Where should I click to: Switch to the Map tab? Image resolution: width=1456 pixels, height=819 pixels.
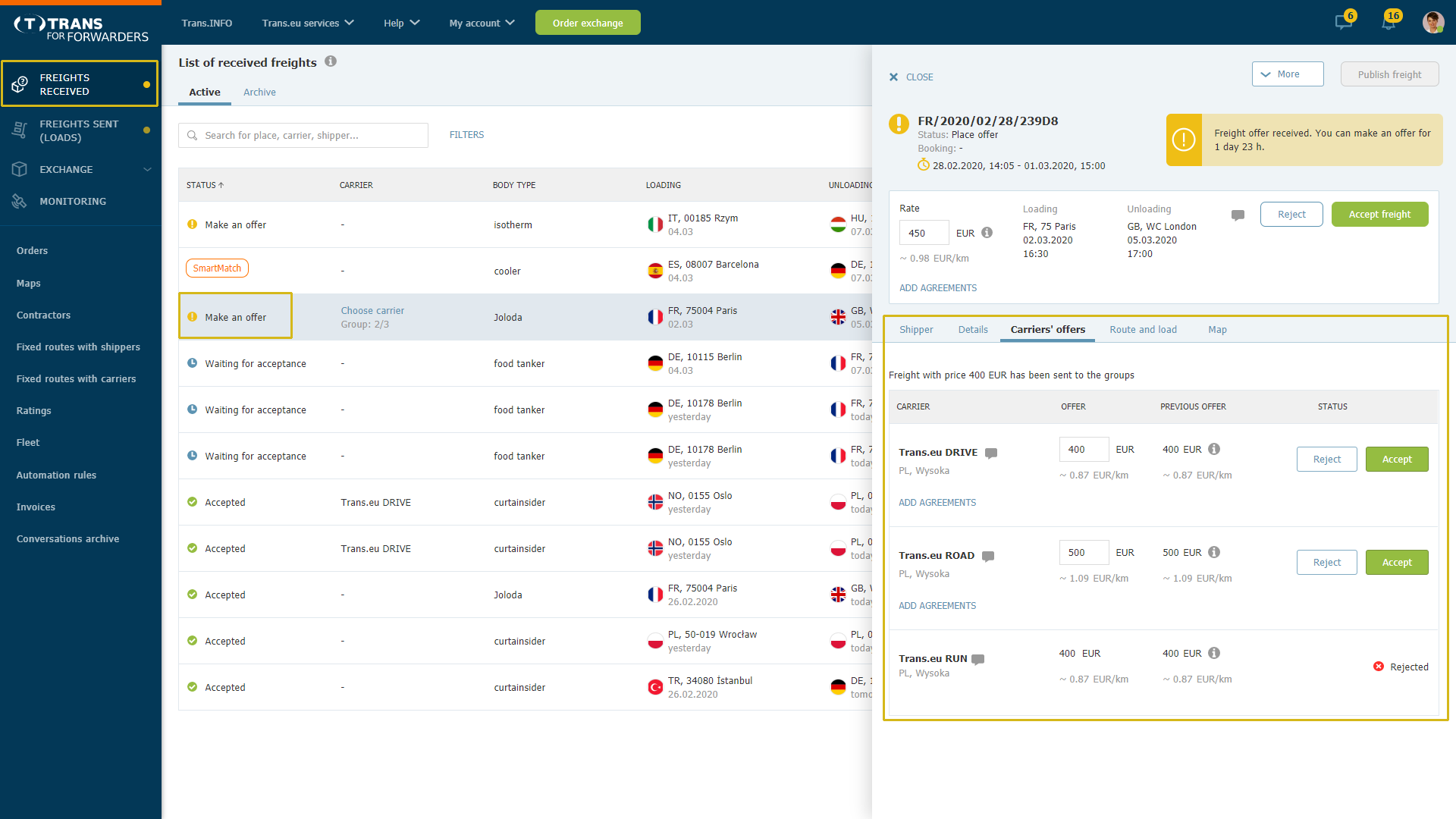1217,329
